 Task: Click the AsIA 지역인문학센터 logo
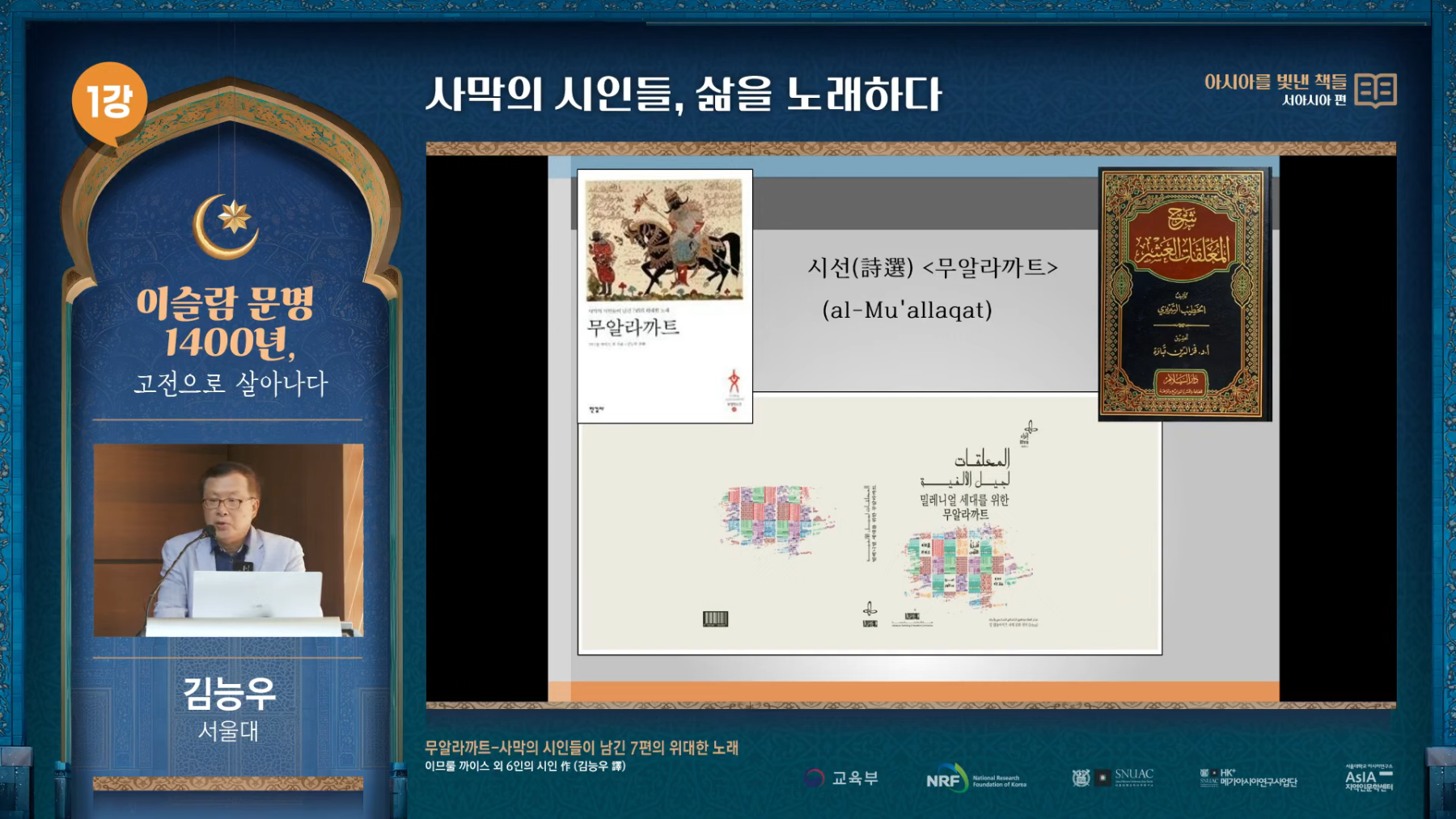(1368, 778)
